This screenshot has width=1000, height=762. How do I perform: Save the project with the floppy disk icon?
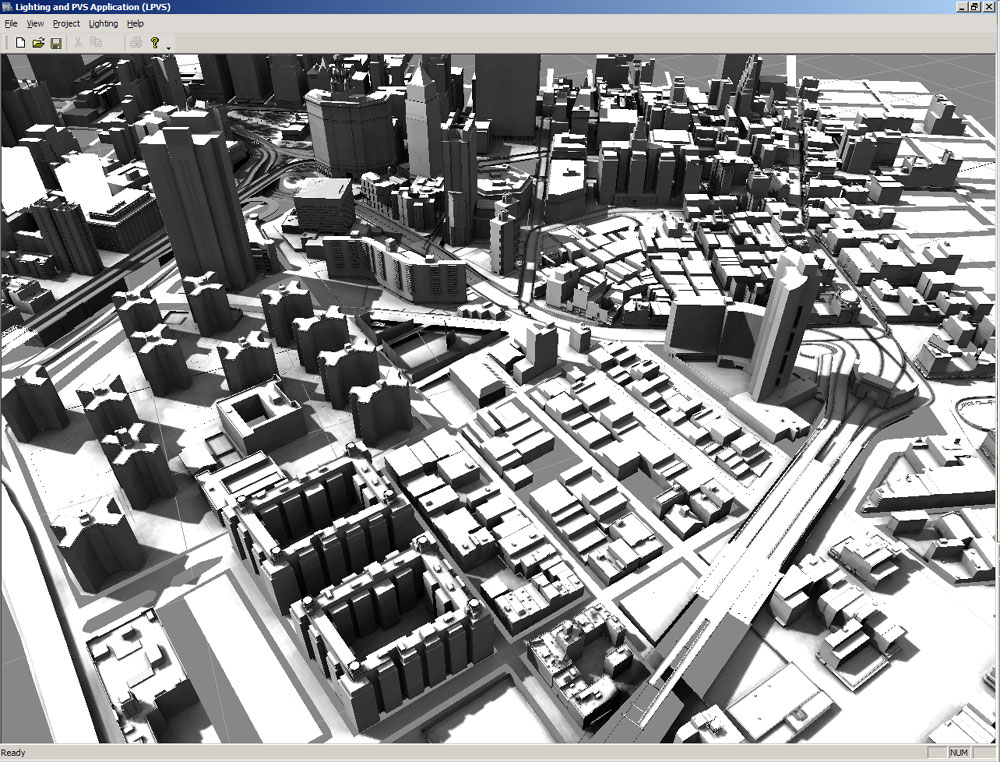coord(56,43)
